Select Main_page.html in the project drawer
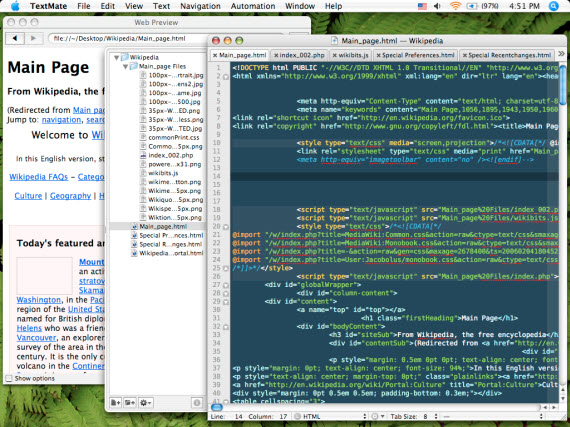The image size is (570, 427). (x=157, y=226)
